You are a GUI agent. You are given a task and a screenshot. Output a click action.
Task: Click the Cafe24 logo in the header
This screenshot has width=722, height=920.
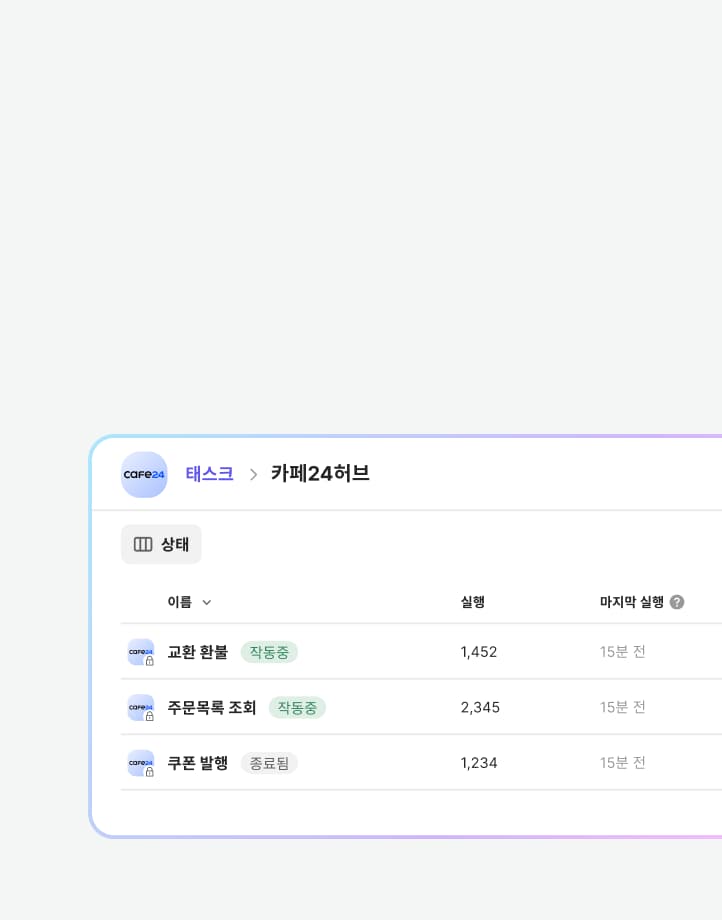(x=144, y=474)
